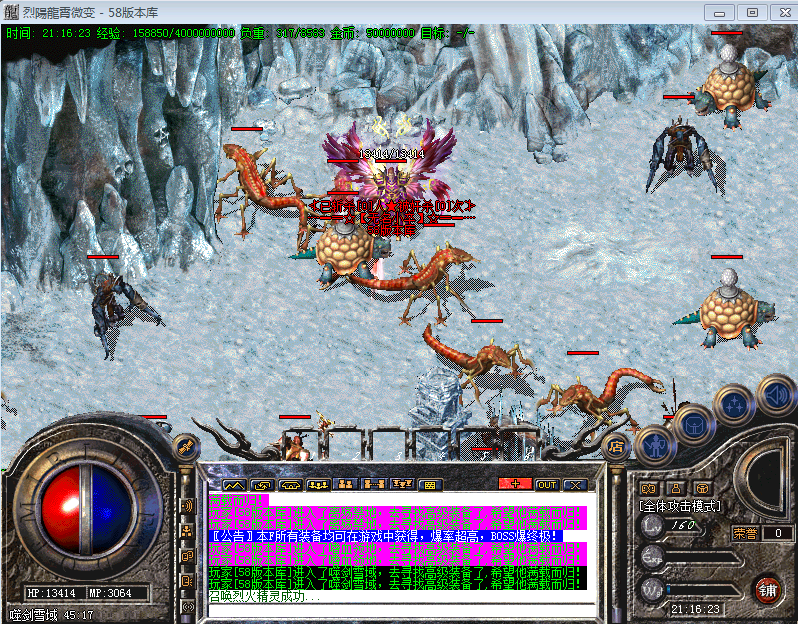Click the chat bubbles icon left of chat

click(187, 556)
